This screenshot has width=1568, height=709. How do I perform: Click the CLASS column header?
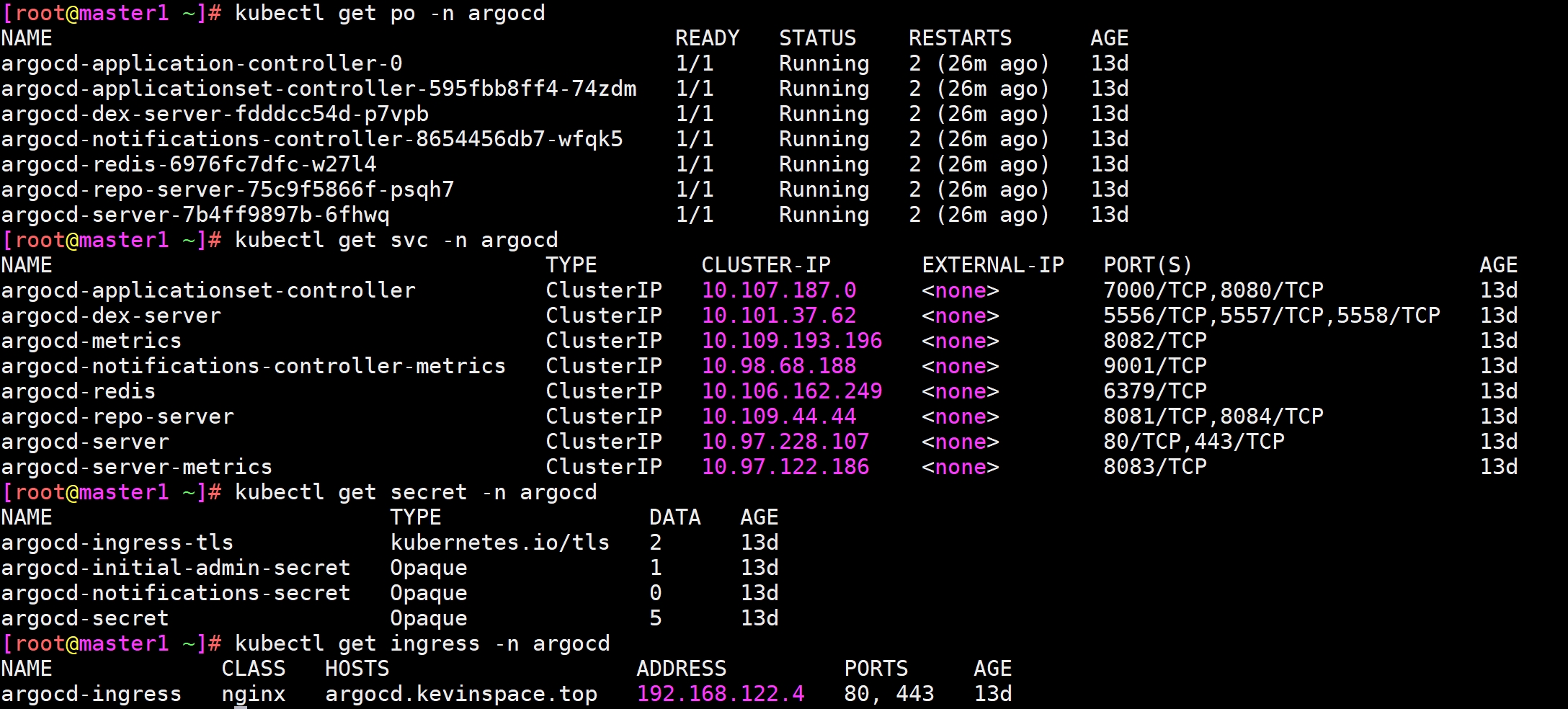pos(254,669)
